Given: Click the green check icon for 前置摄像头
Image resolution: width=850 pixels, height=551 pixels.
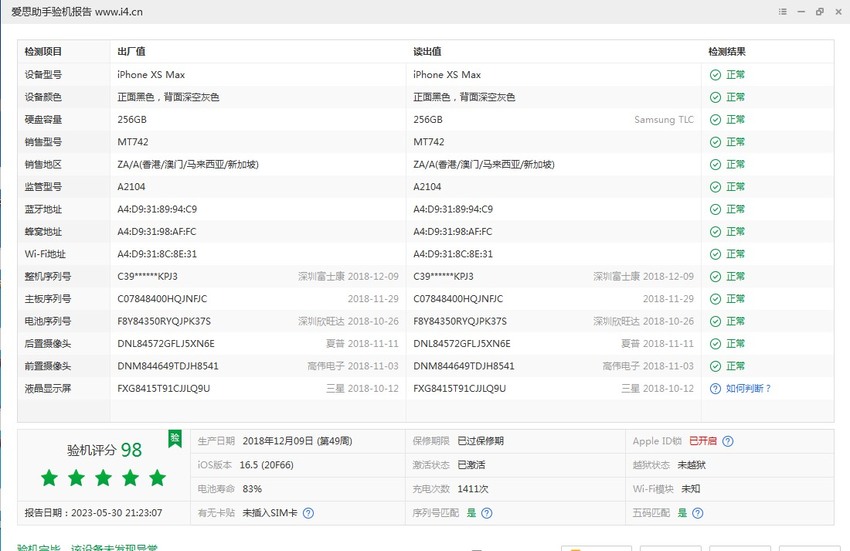Looking at the screenshot, I should click(x=716, y=366).
